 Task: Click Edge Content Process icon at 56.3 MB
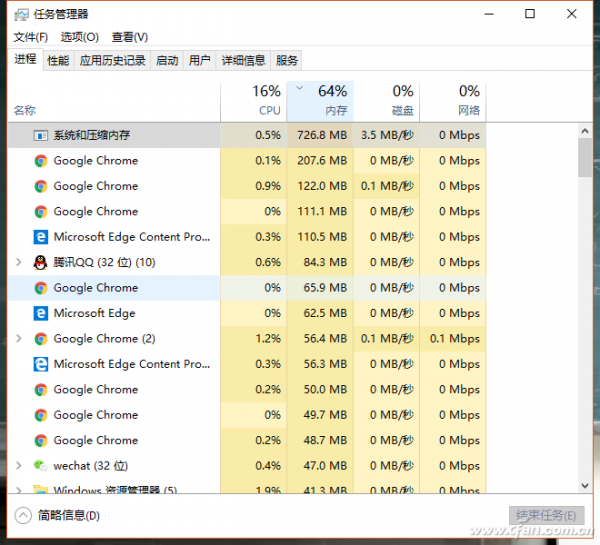(41, 364)
